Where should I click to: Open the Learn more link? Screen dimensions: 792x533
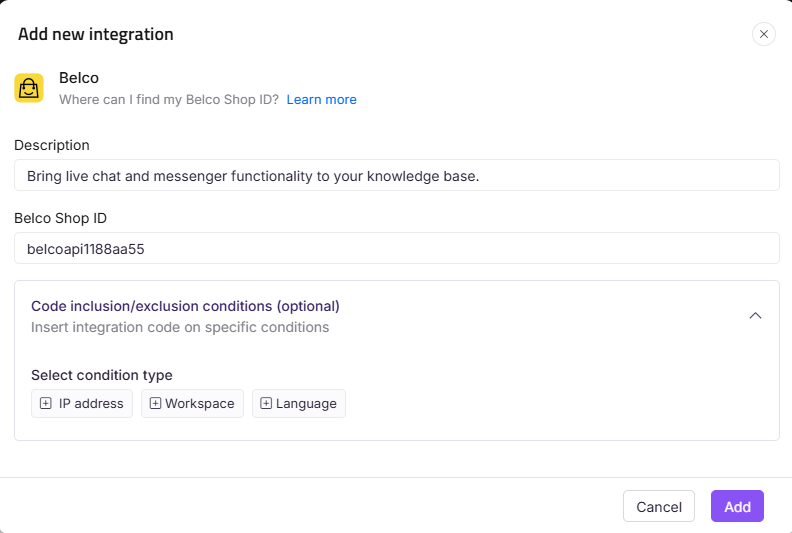point(321,100)
